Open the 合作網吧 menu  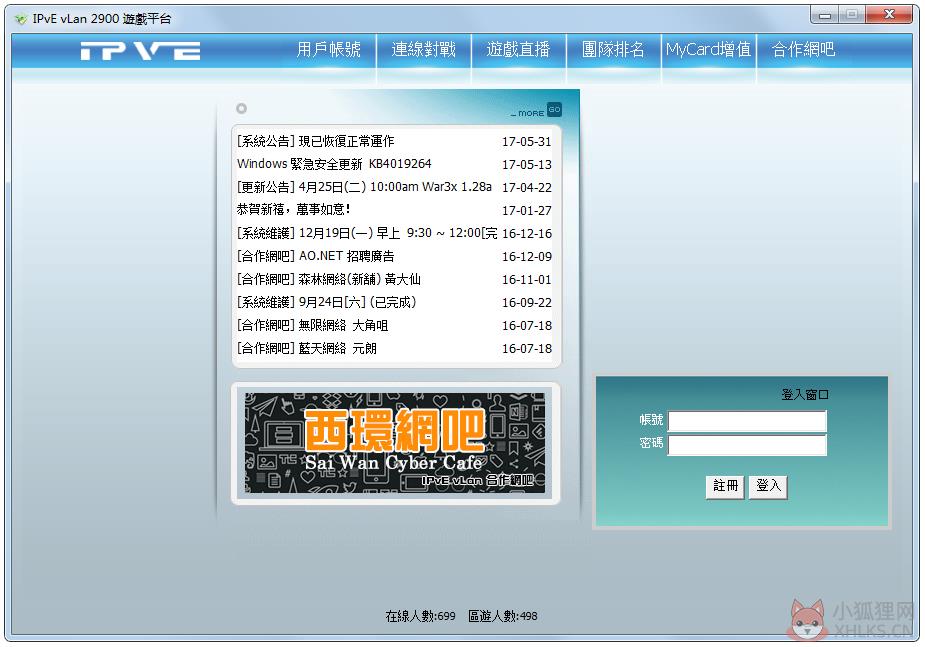(x=803, y=49)
